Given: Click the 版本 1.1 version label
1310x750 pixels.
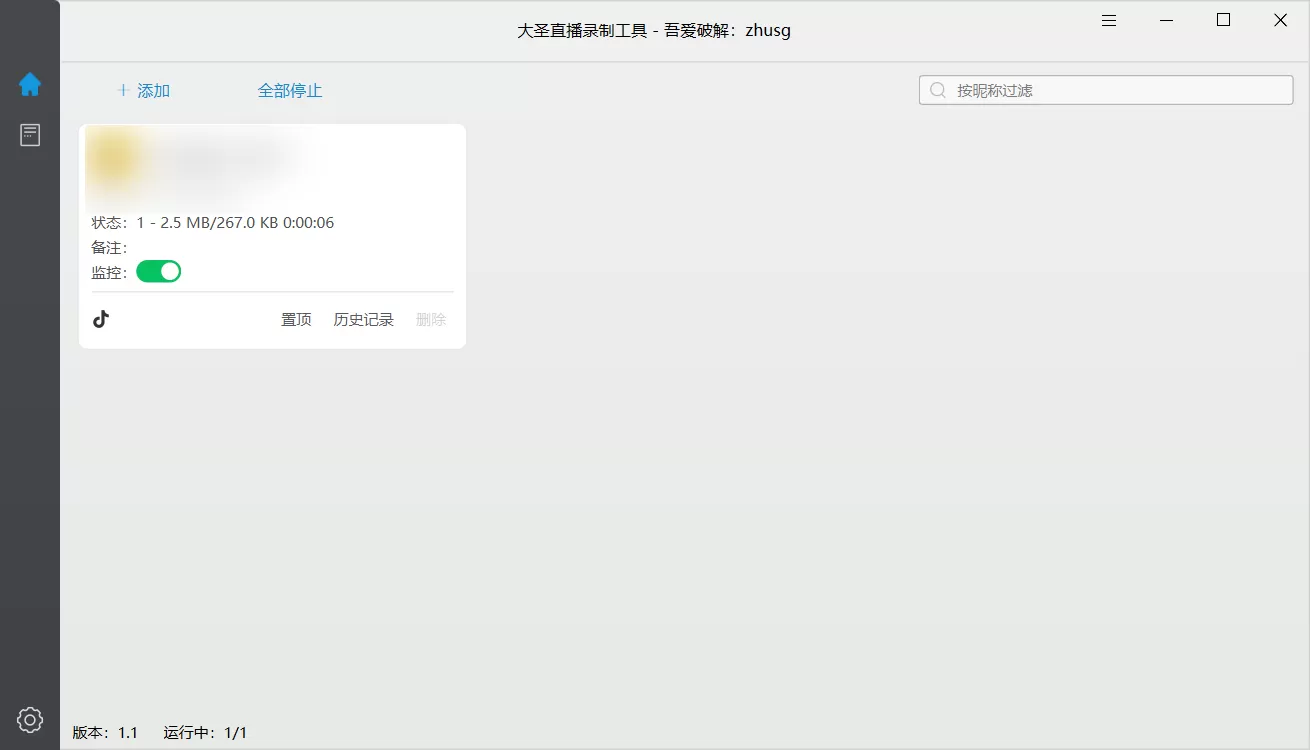Looking at the screenshot, I should coord(107,732).
